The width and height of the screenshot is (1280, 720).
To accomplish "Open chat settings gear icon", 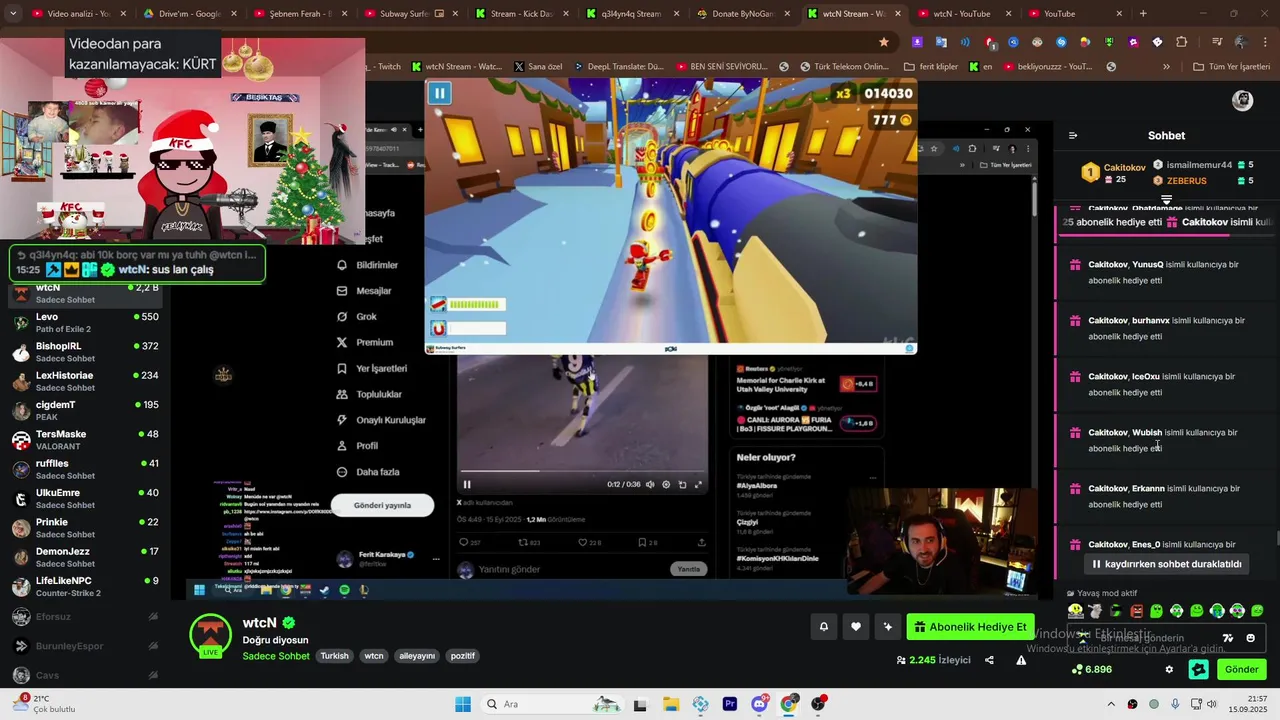I will [1169, 669].
